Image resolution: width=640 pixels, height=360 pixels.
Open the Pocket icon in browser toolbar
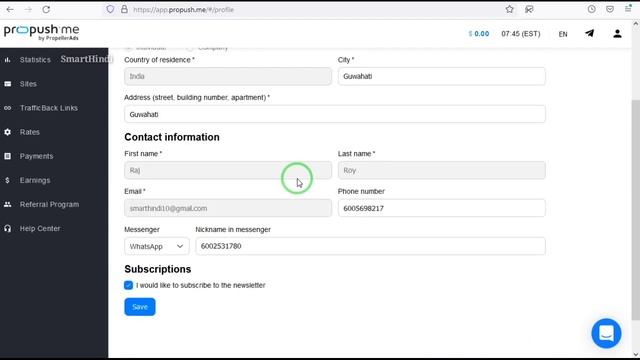(610, 9)
